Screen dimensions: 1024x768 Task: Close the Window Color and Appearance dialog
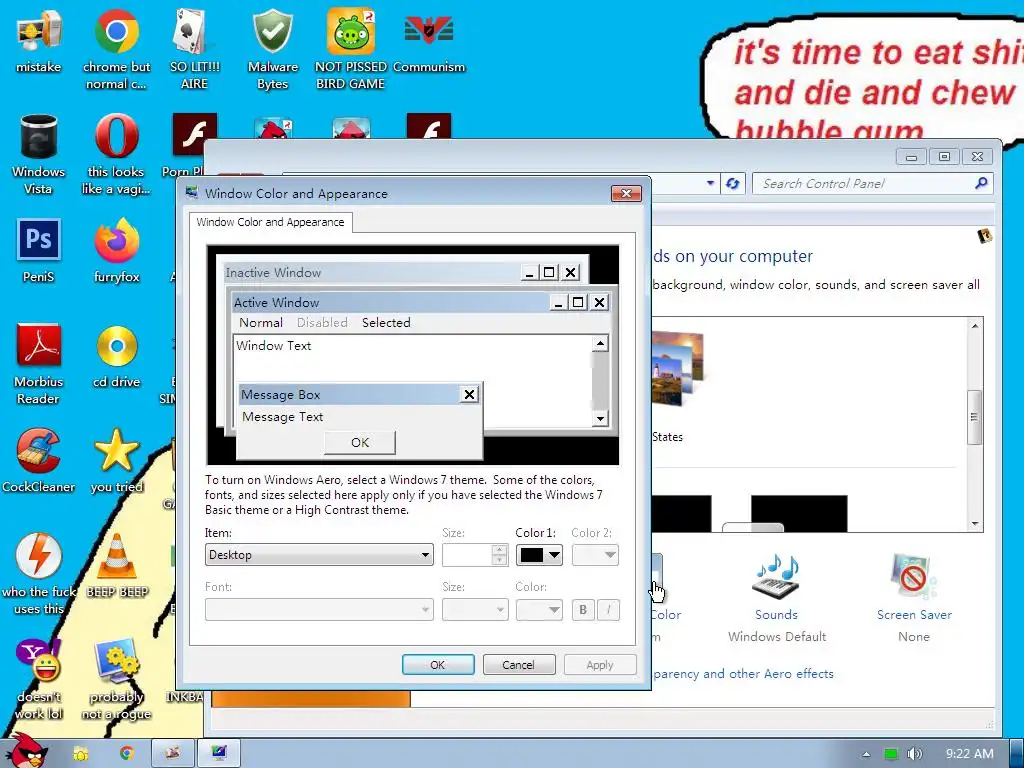[626, 193]
